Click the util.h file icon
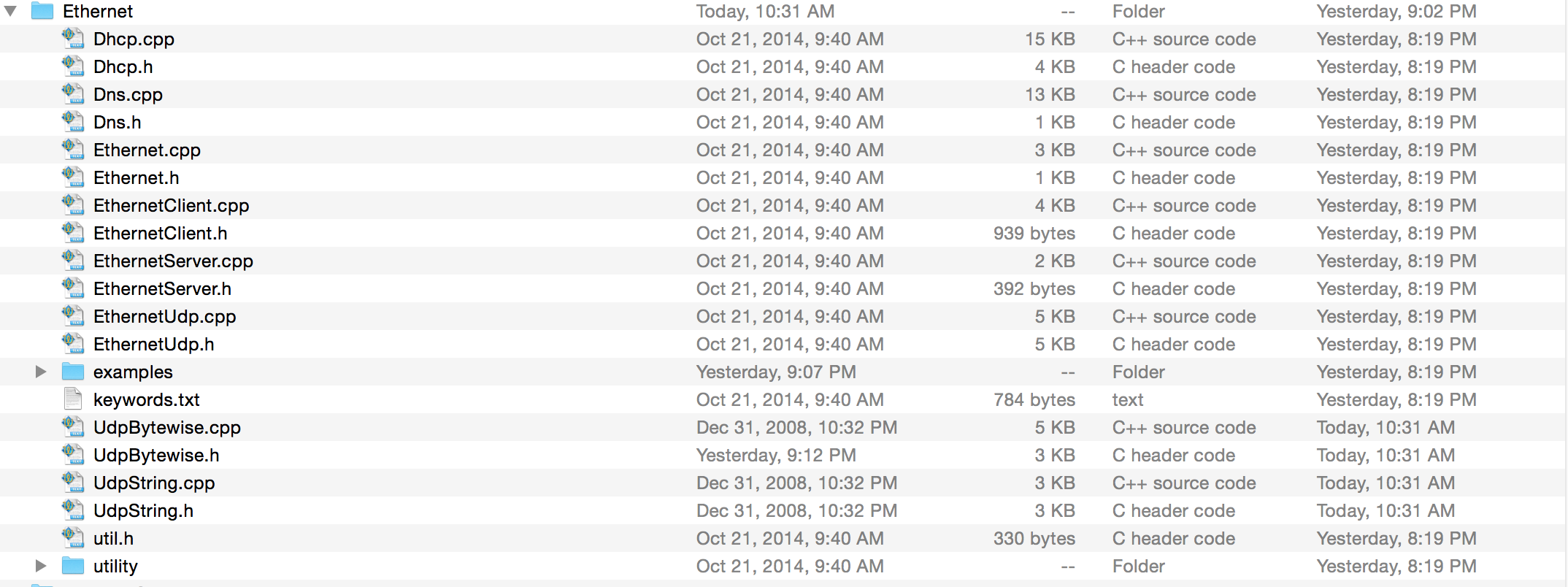Viewport: 1568px width, 587px height. (72, 538)
